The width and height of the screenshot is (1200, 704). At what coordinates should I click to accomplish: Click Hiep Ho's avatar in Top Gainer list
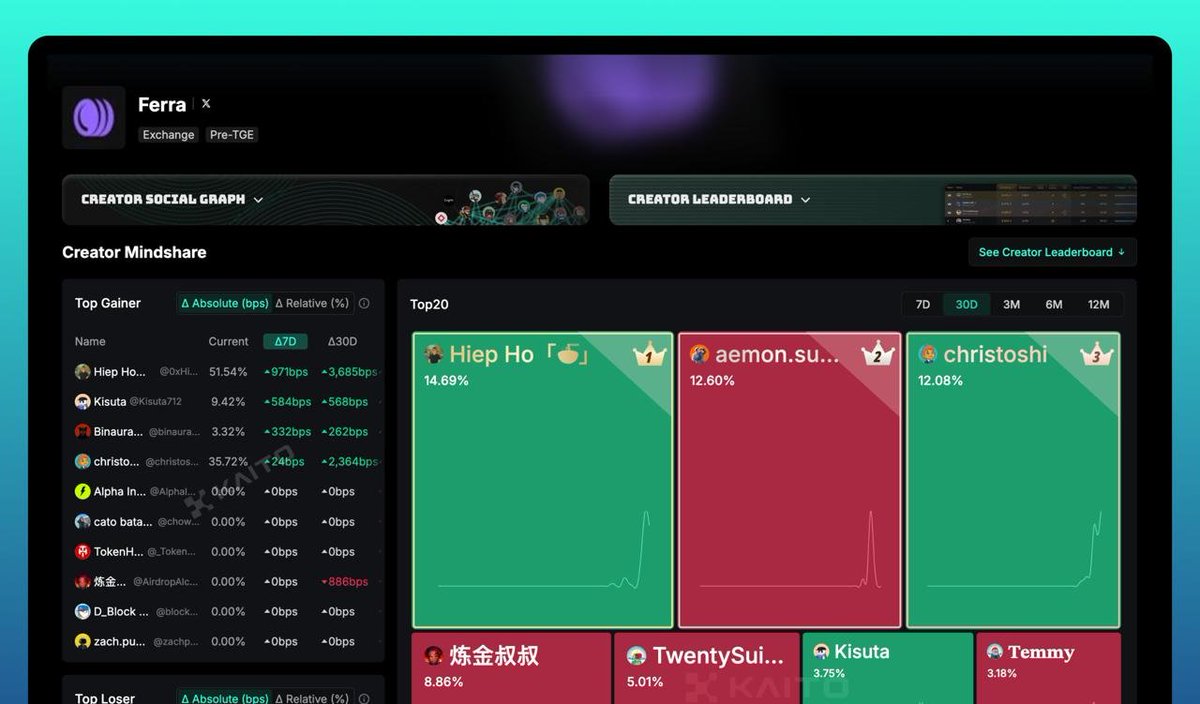[83, 372]
